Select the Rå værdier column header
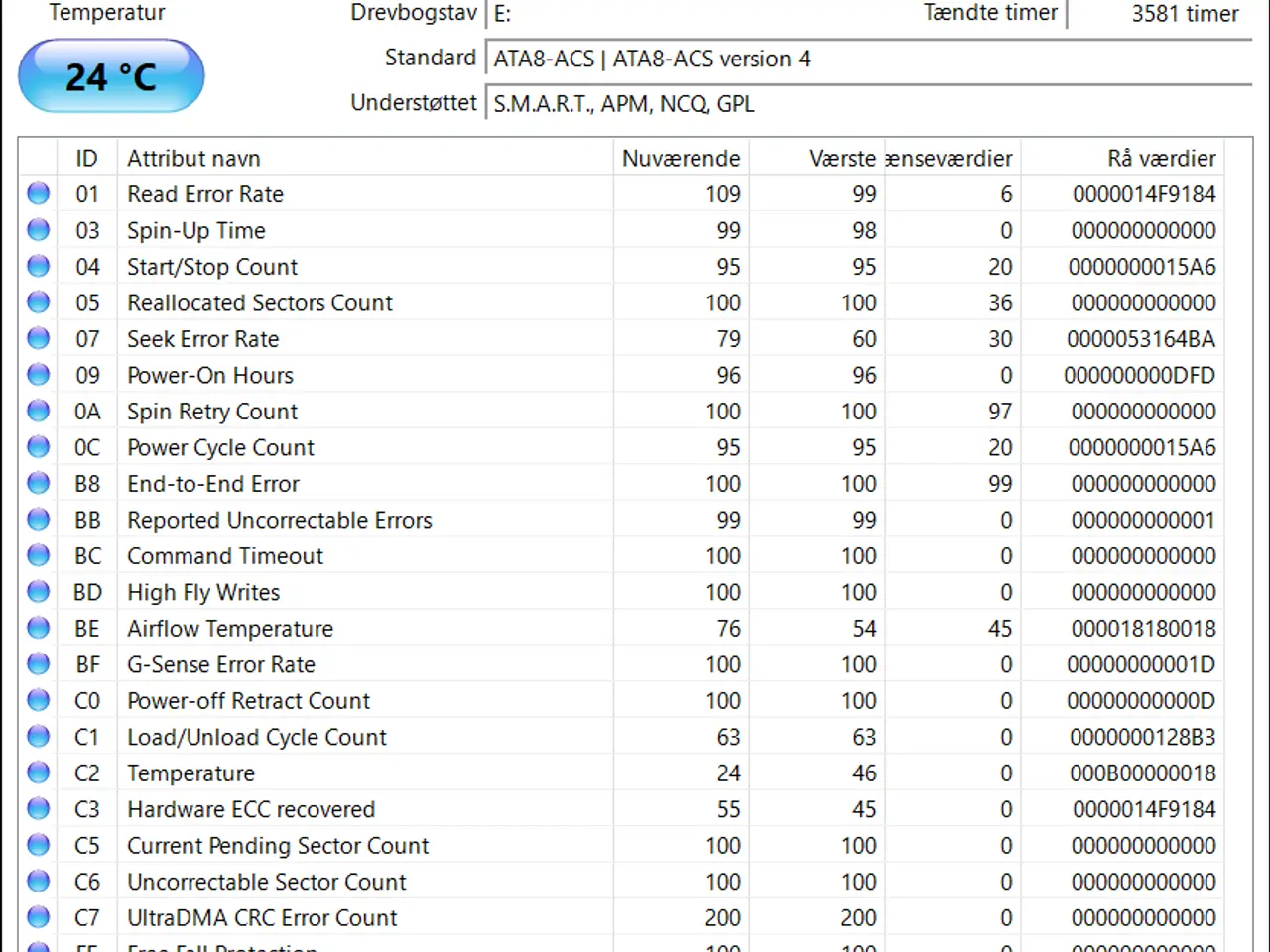This screenshot has width=1270, height=952. [1122, 158]
